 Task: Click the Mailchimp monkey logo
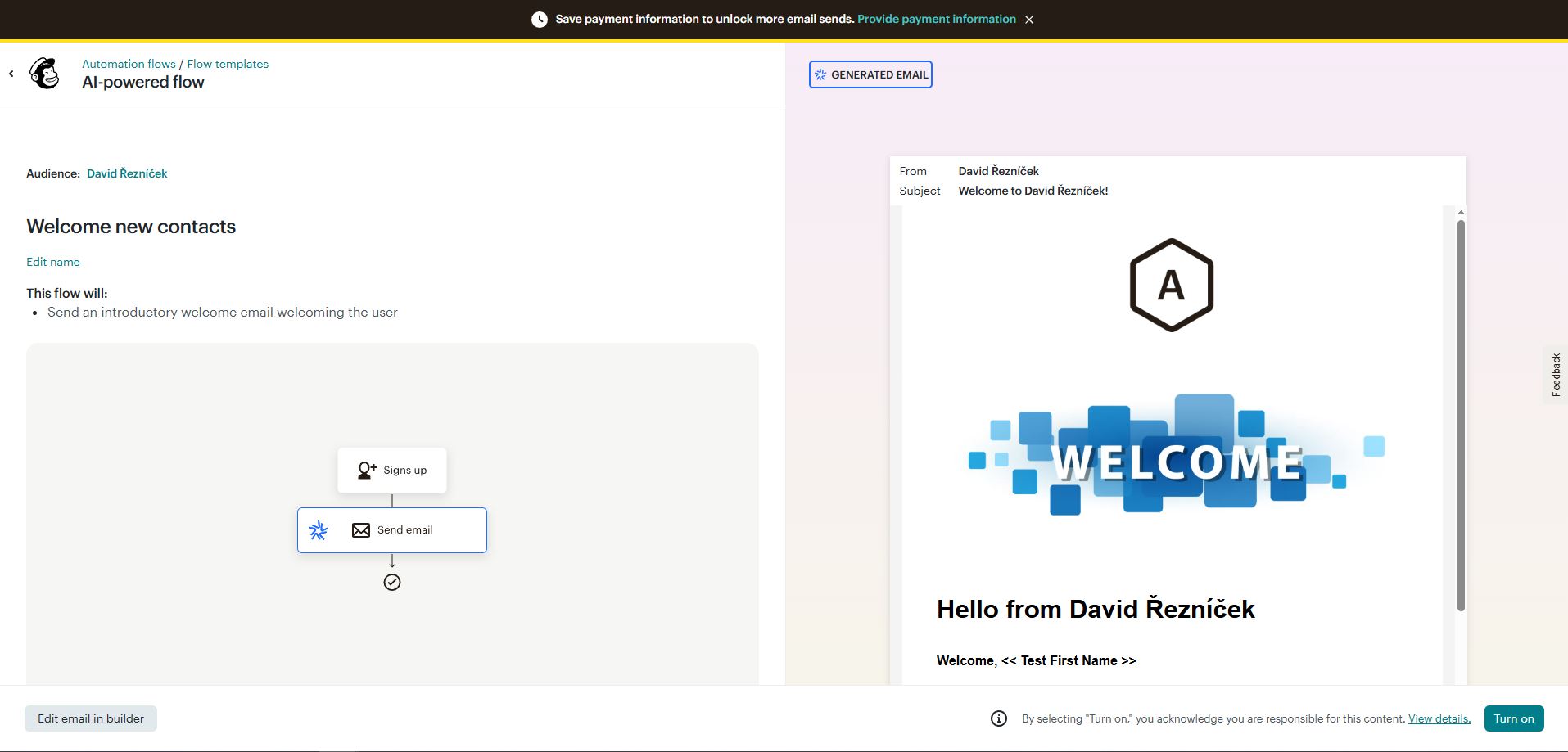[45, 74]
